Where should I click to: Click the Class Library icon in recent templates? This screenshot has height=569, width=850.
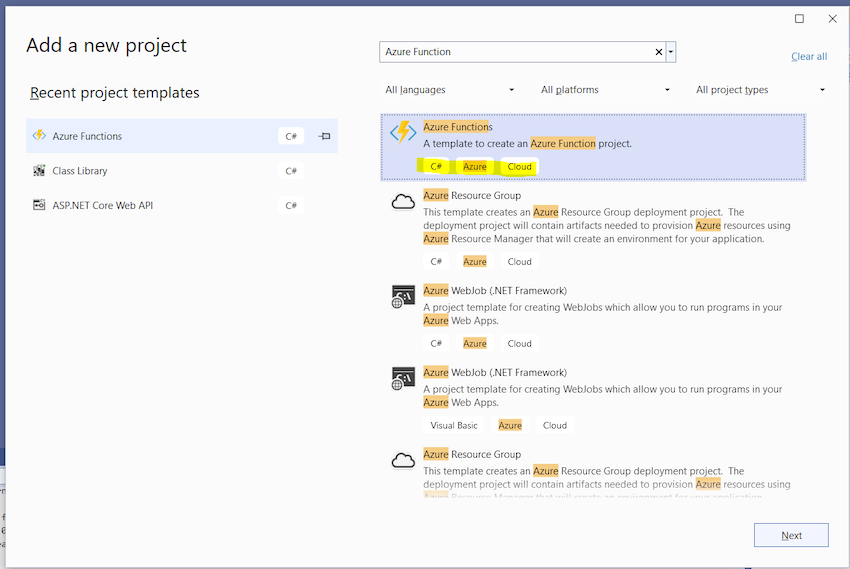pyautogui.click(x=39, y=171)
